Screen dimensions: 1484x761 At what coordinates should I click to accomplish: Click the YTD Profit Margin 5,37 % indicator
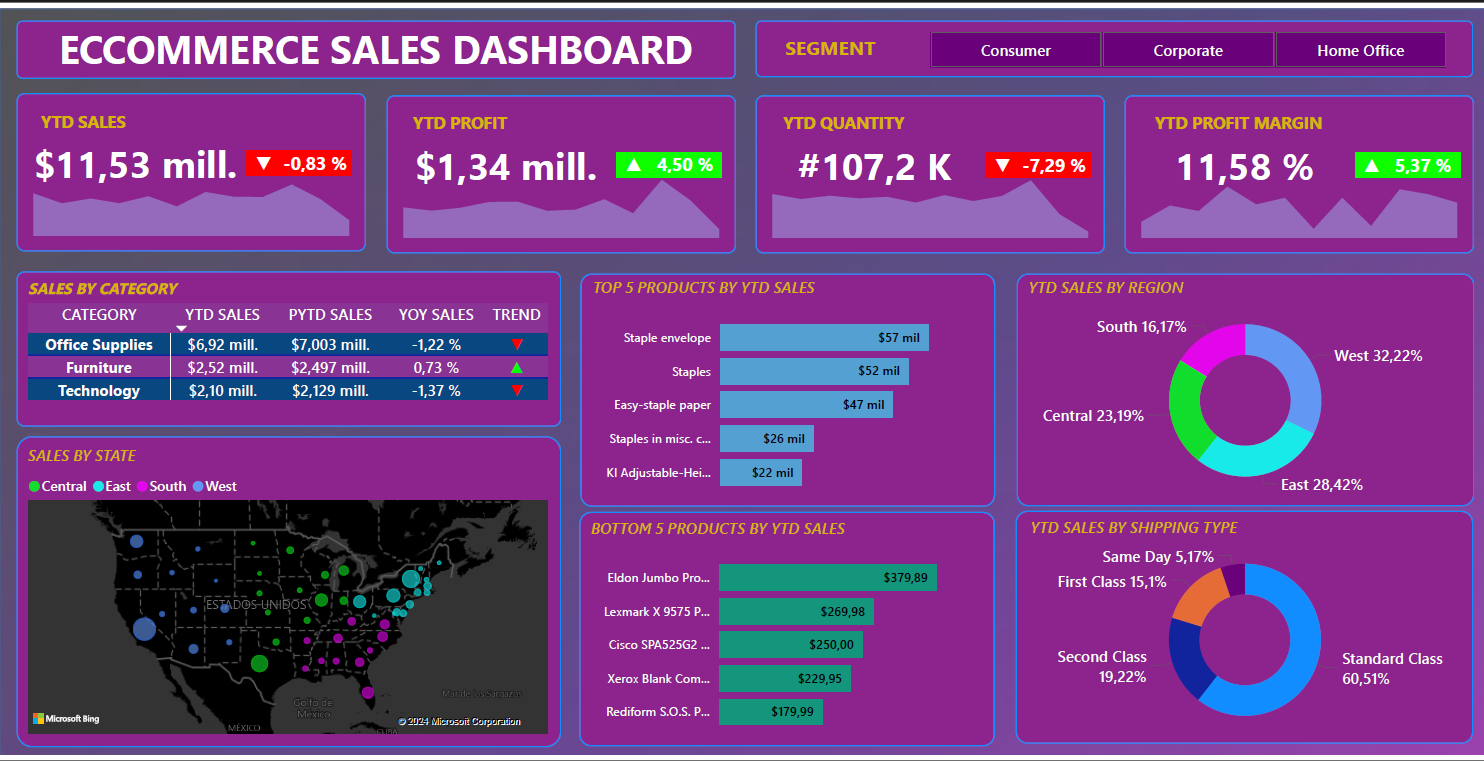click(1407, 165)
